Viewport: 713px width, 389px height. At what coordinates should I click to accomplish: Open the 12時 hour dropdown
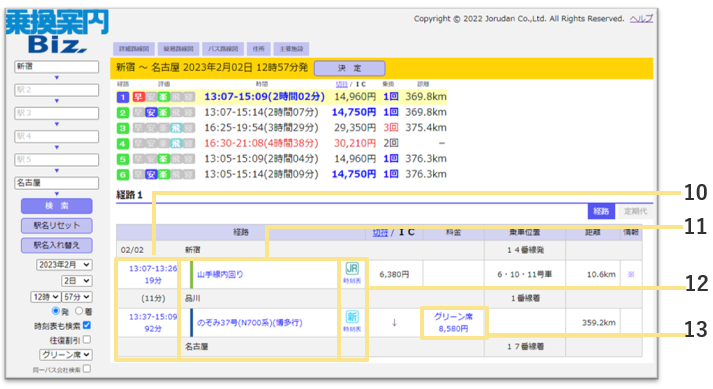coord(45,297)
